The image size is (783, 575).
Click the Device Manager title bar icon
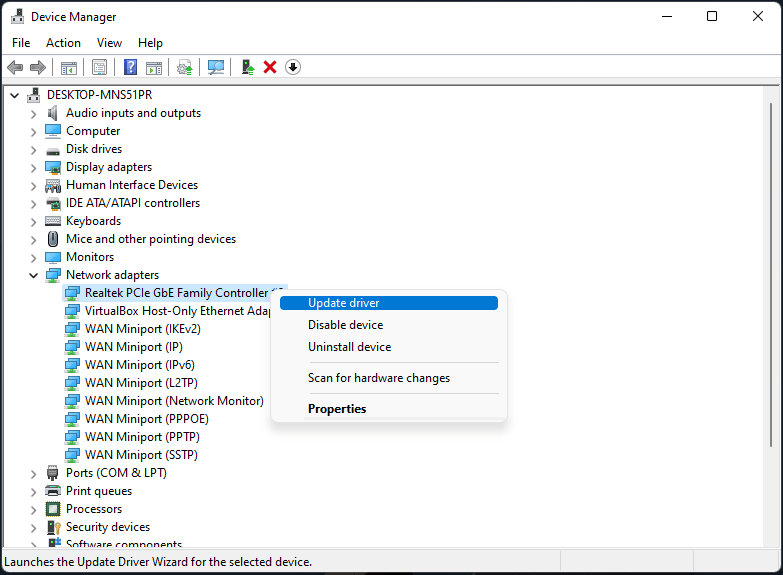[17, 16]
